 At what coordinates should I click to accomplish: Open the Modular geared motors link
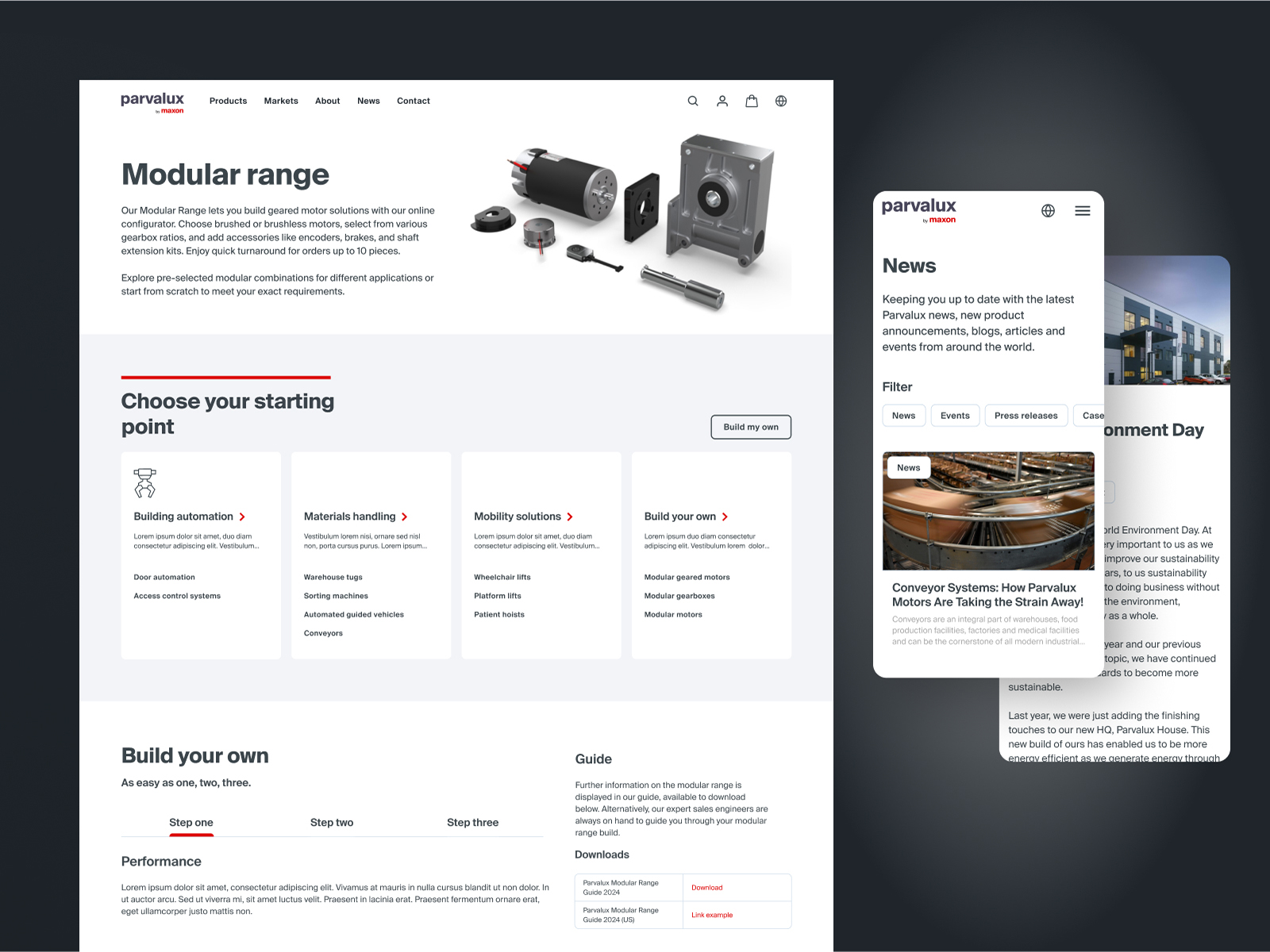(x=687, y=578)
